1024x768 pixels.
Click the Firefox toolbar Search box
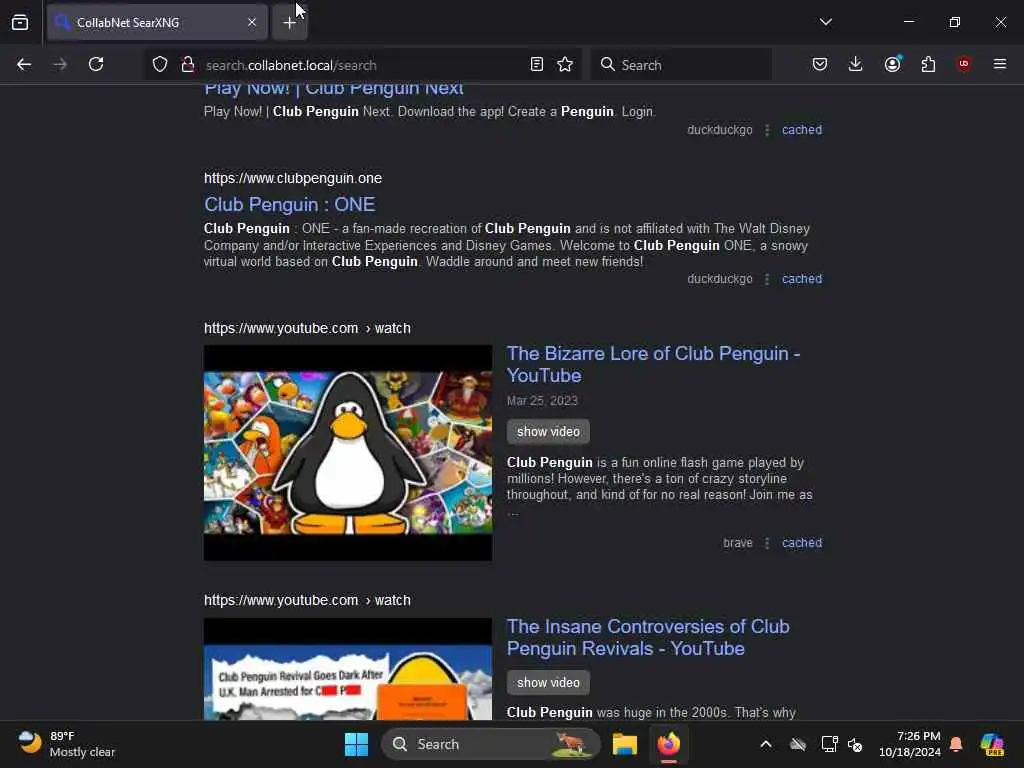pyautogui.click(x=680, y=65)
